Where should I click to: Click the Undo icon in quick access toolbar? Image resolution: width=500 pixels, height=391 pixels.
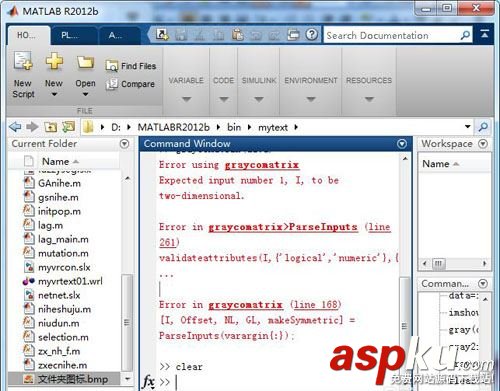tap(256, 35)
